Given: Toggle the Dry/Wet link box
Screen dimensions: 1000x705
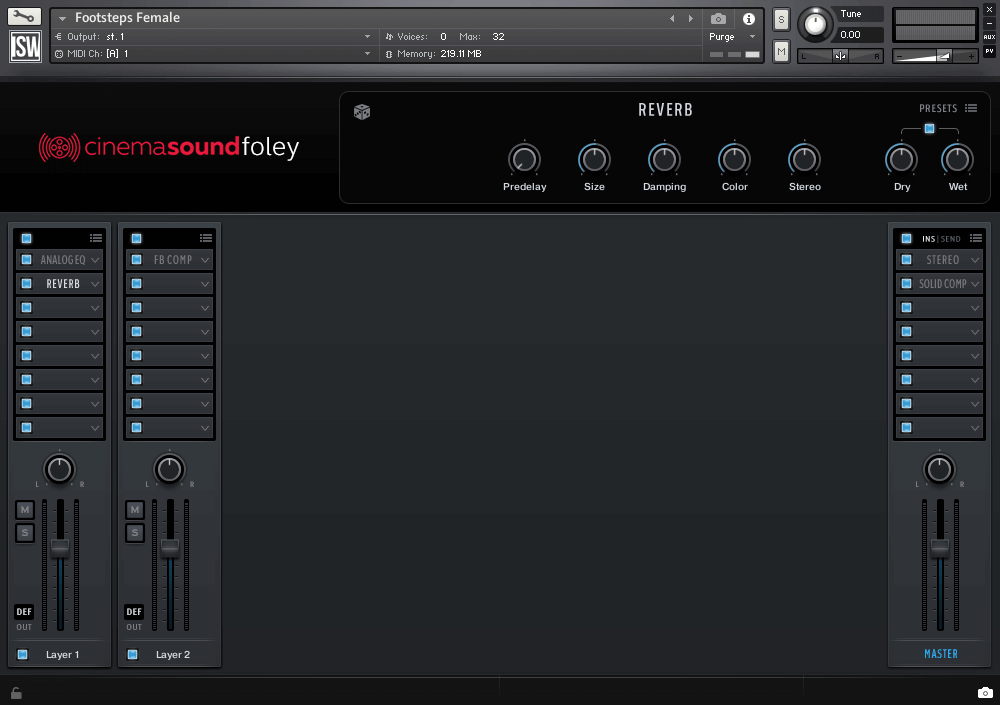Looking at the screenshot, I should point(929,128).
